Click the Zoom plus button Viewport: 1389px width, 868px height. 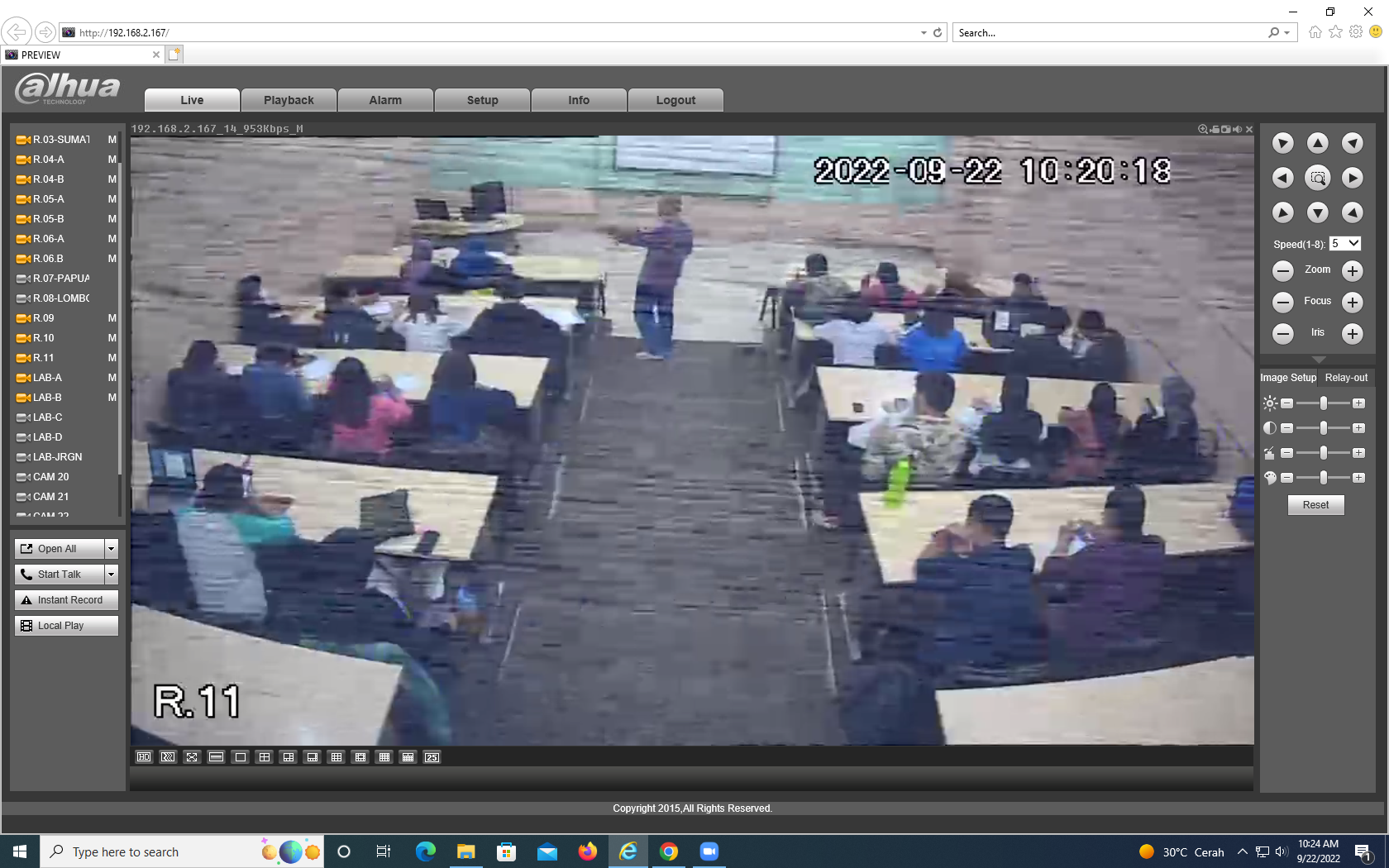point(1352,270)
